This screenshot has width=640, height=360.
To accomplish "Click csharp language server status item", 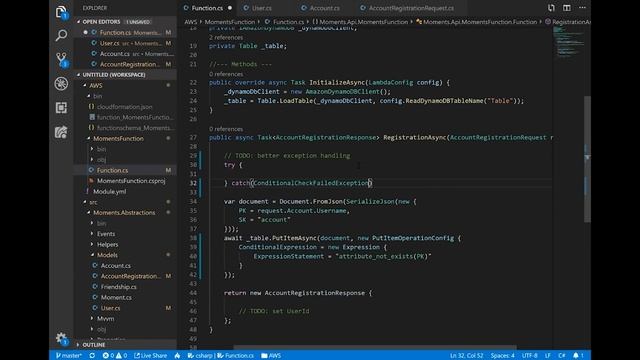I will tap(200, 356).
